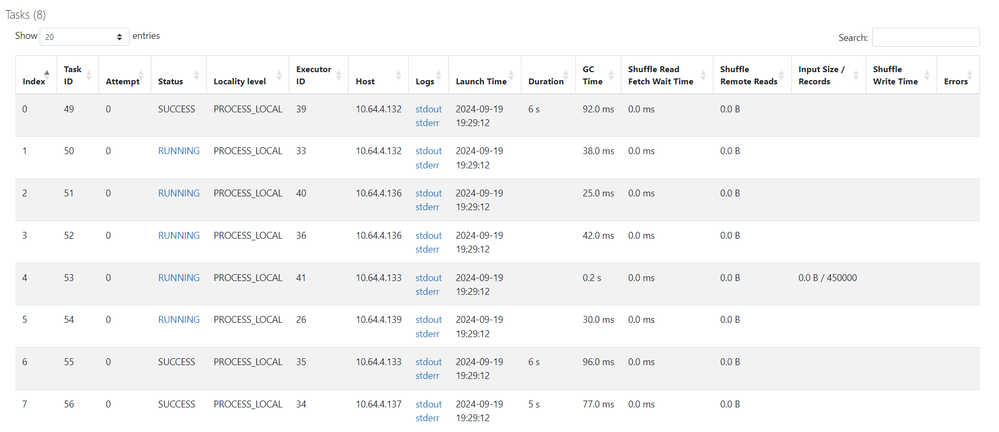Open stdout log for executor 36
Viewport: 999px width, 432px height.
click(x=428, y=235)
